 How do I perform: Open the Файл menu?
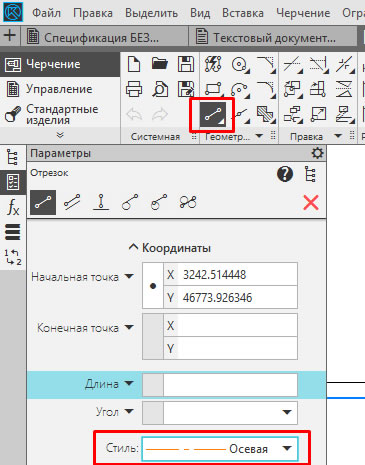[46, 13]
